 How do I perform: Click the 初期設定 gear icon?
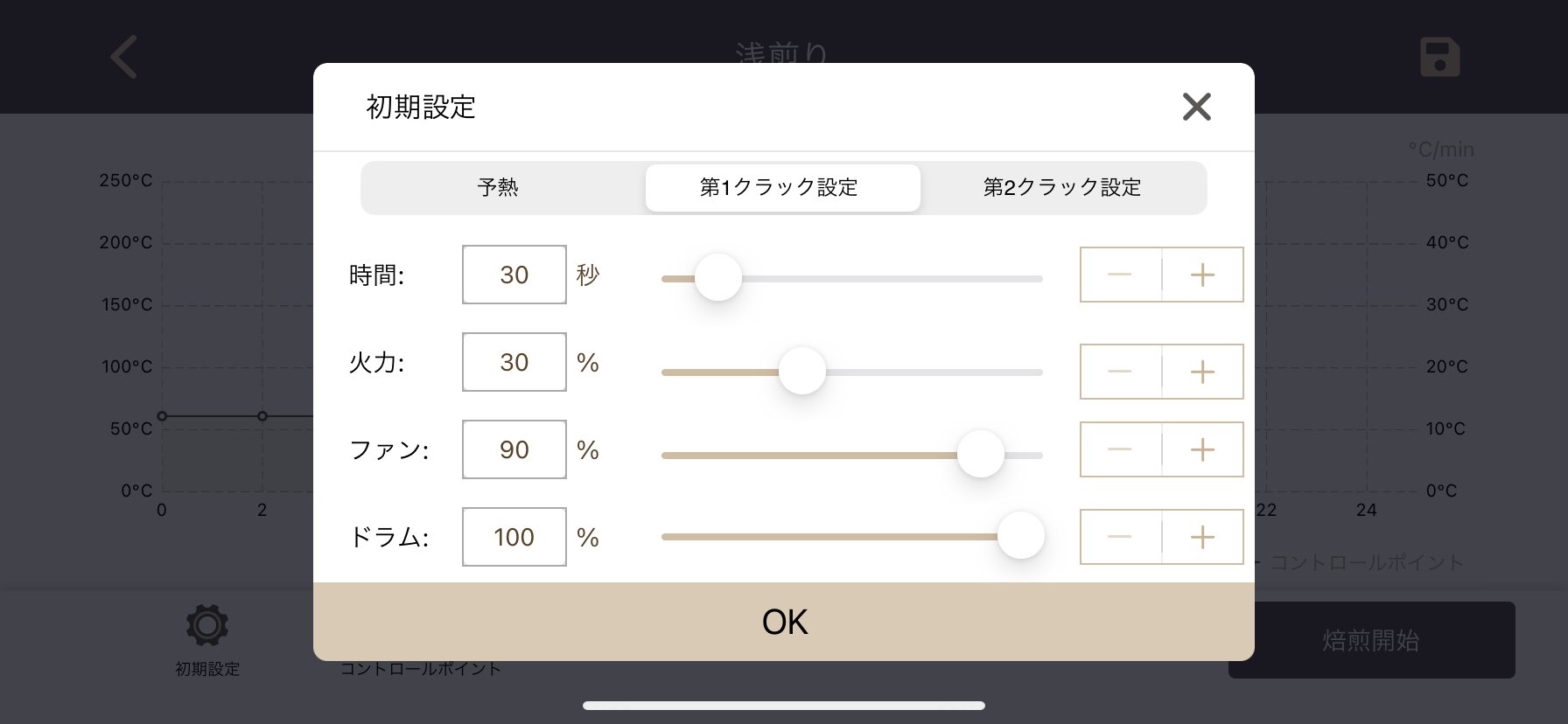pos(207,625)
